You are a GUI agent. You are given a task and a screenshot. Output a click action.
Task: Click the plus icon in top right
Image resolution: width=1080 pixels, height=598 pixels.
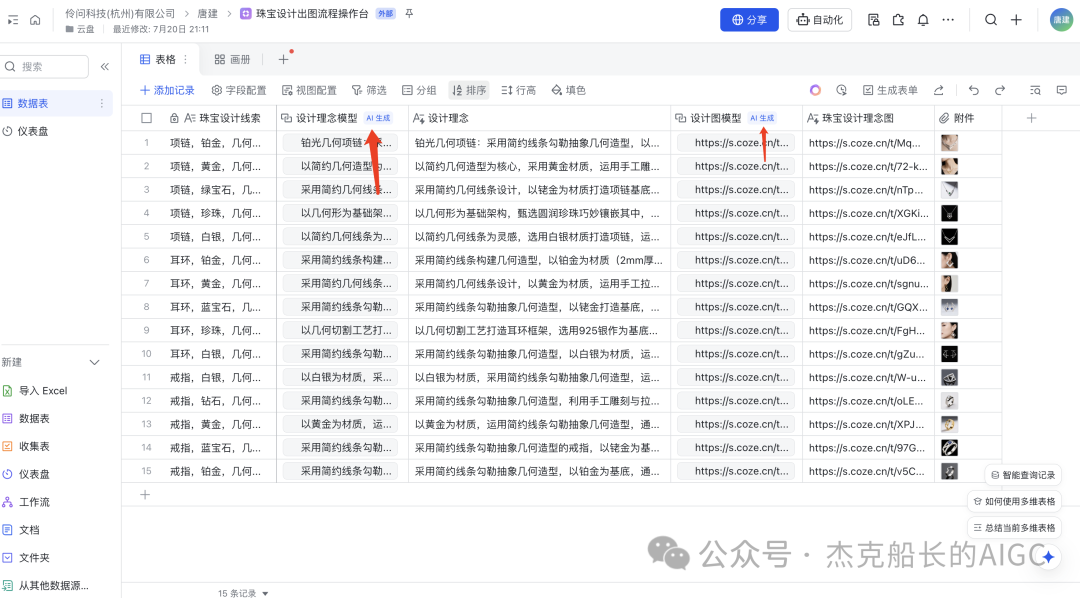point(1016,20)
